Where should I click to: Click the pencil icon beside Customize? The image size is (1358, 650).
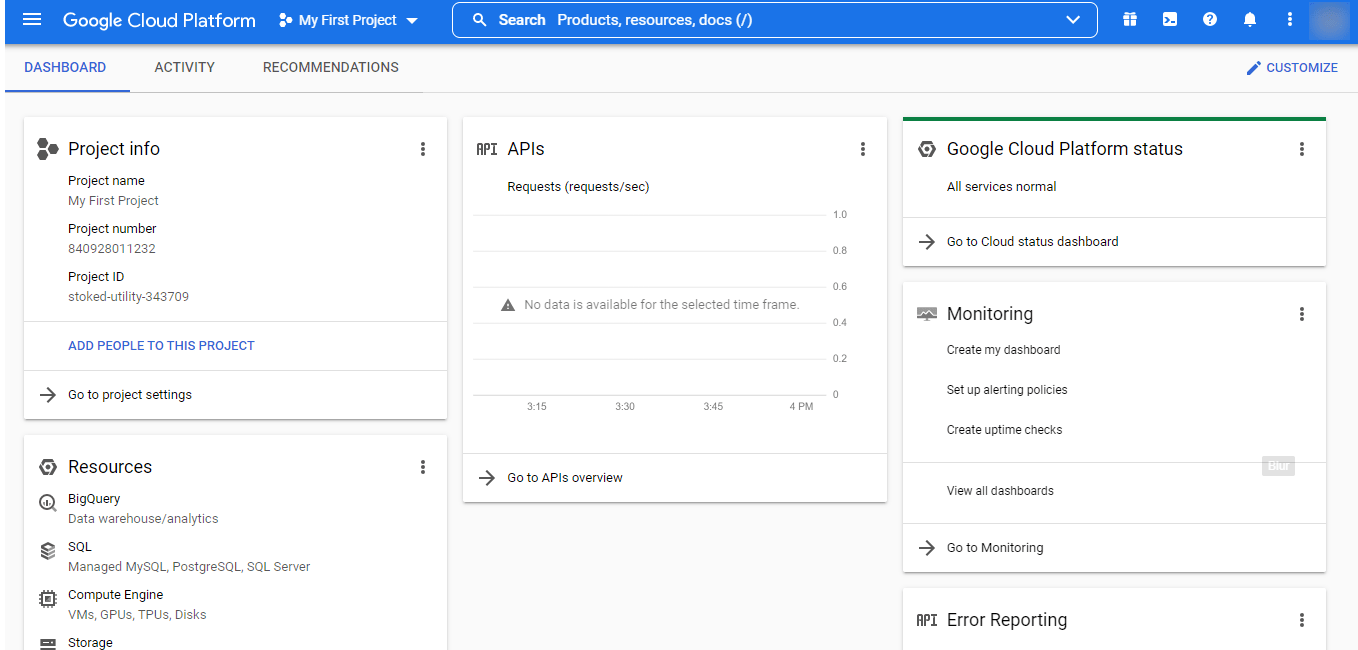pyautogui.click(x=1254, y=68)
